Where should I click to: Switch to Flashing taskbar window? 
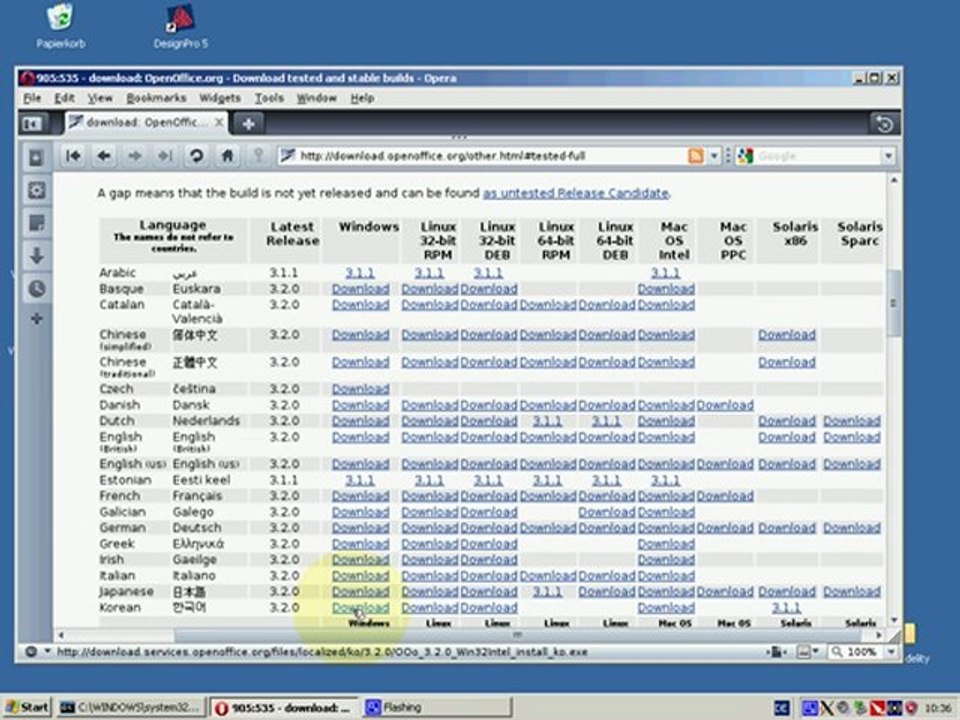(x=436, y=708)
